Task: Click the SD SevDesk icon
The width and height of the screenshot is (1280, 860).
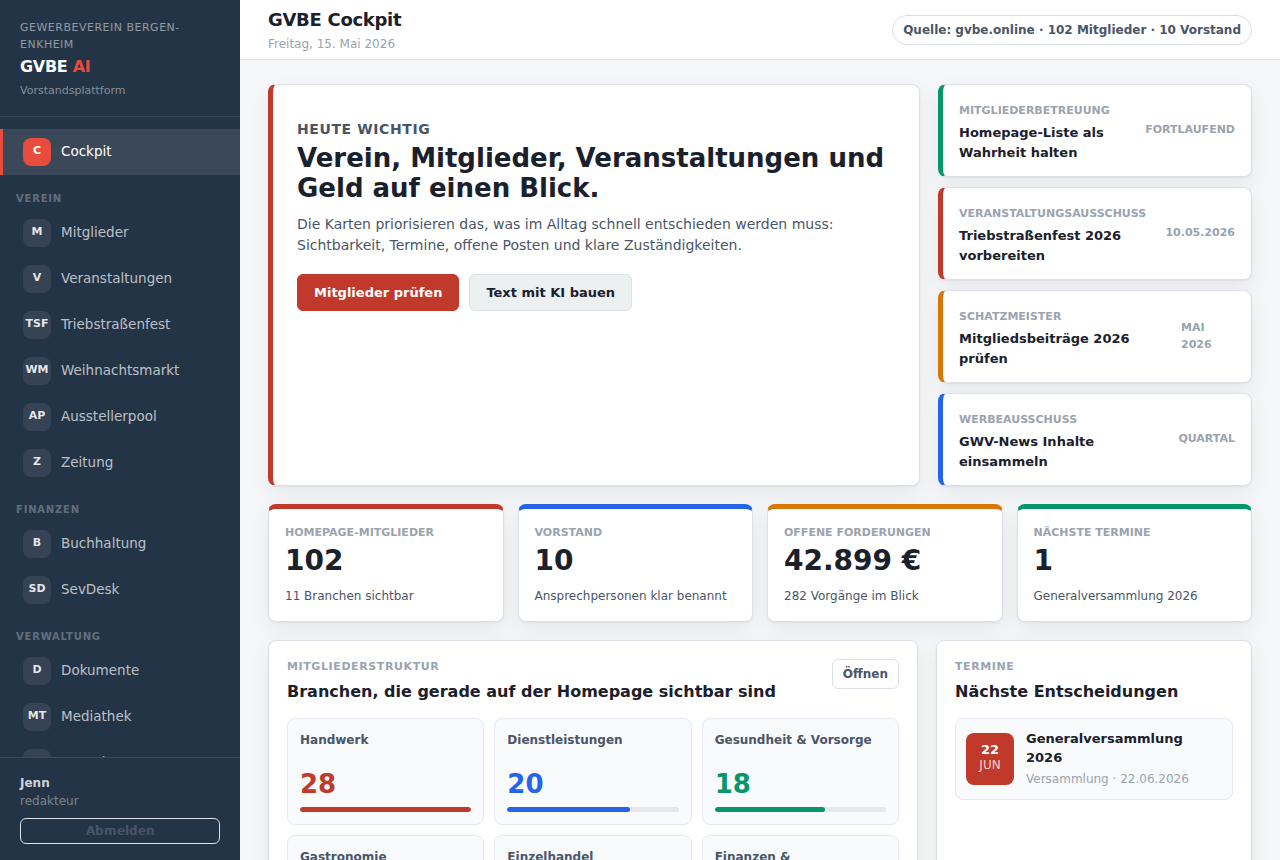Action: click(37, 589)
